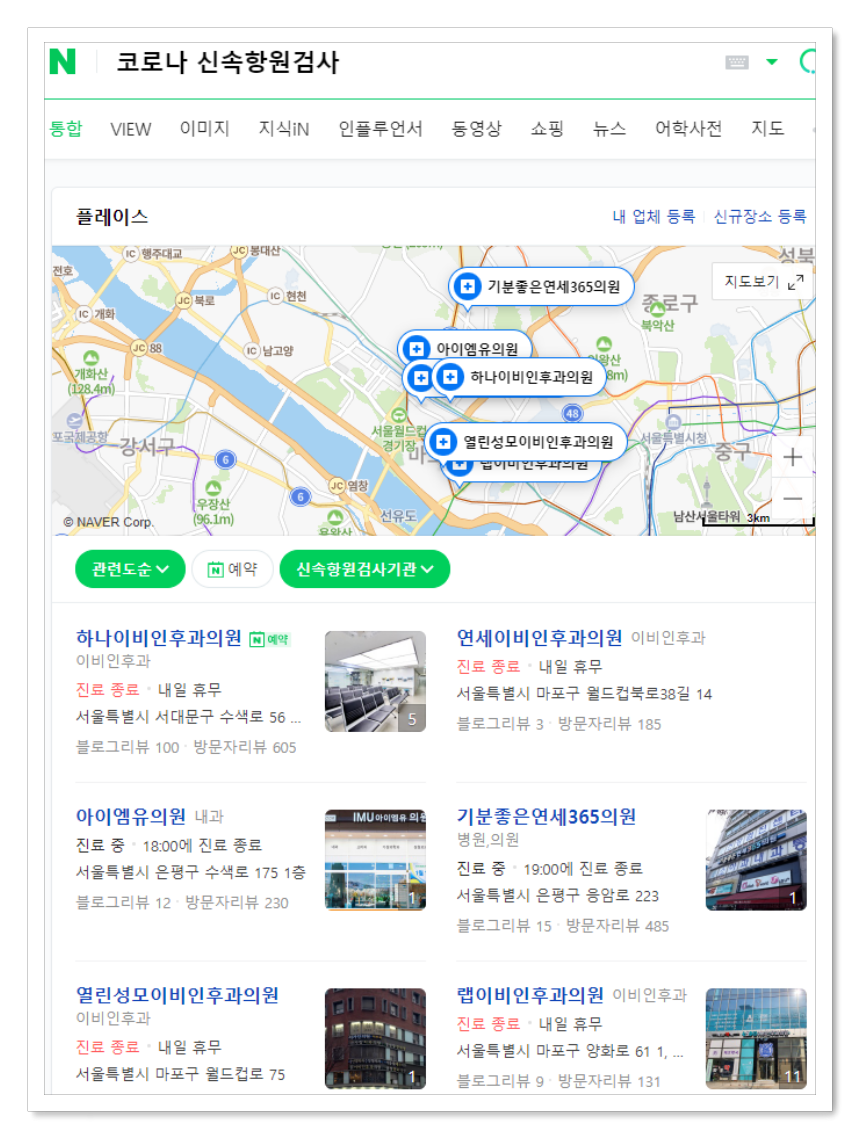Image resolution: width=860 pixels, height=1139 pixels.
Task: Switch to the 지도 tab
Action: [768, 129]
